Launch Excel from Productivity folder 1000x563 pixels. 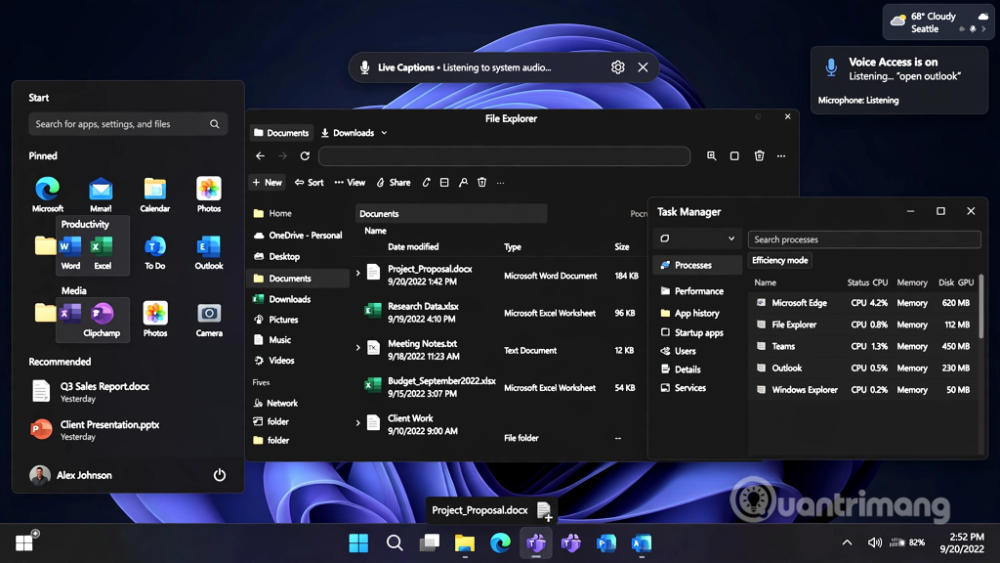pos(102,252)
